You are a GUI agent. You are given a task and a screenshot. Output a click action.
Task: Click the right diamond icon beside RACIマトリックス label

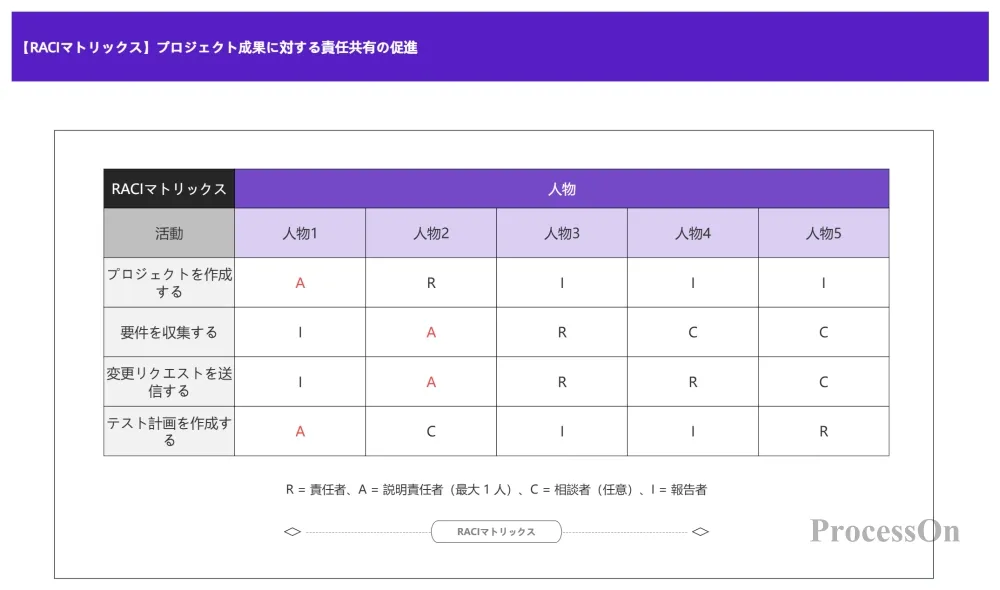click(700, 531)
